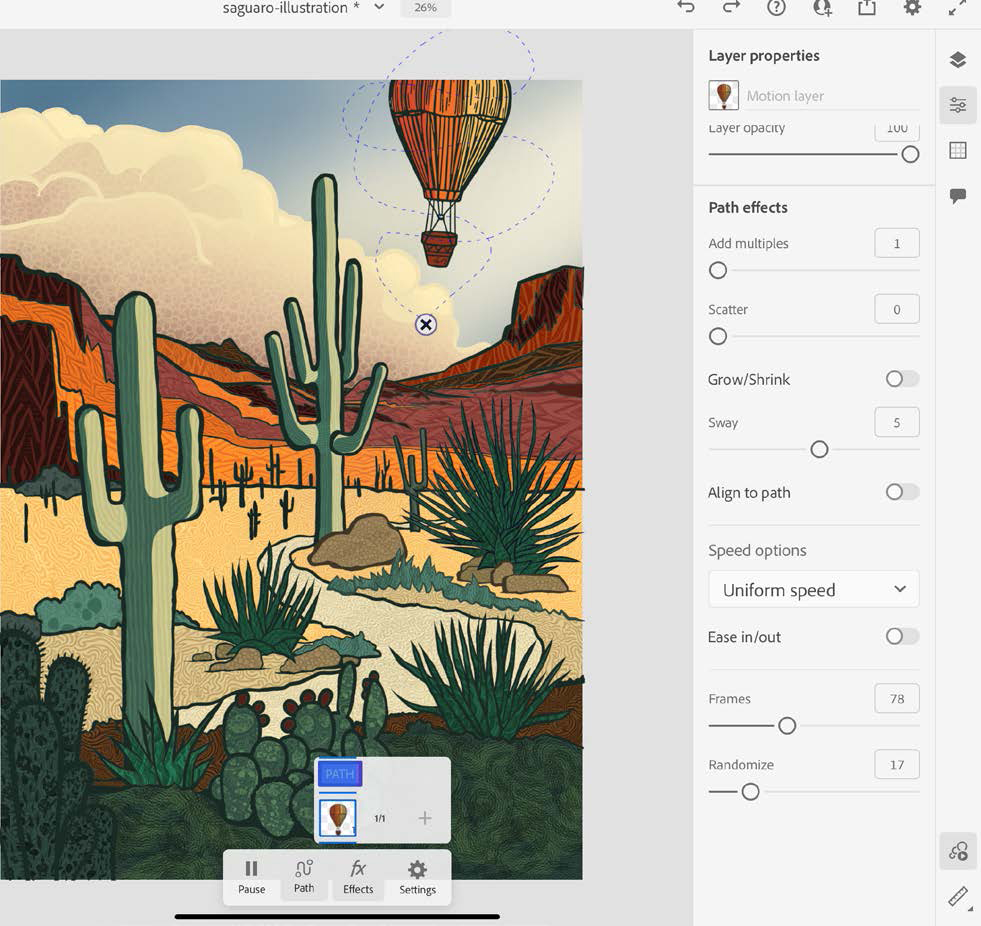Click the Path icon in the motion toolbar
The width and height of the screenshot is (981, 926).
(304, 876)
